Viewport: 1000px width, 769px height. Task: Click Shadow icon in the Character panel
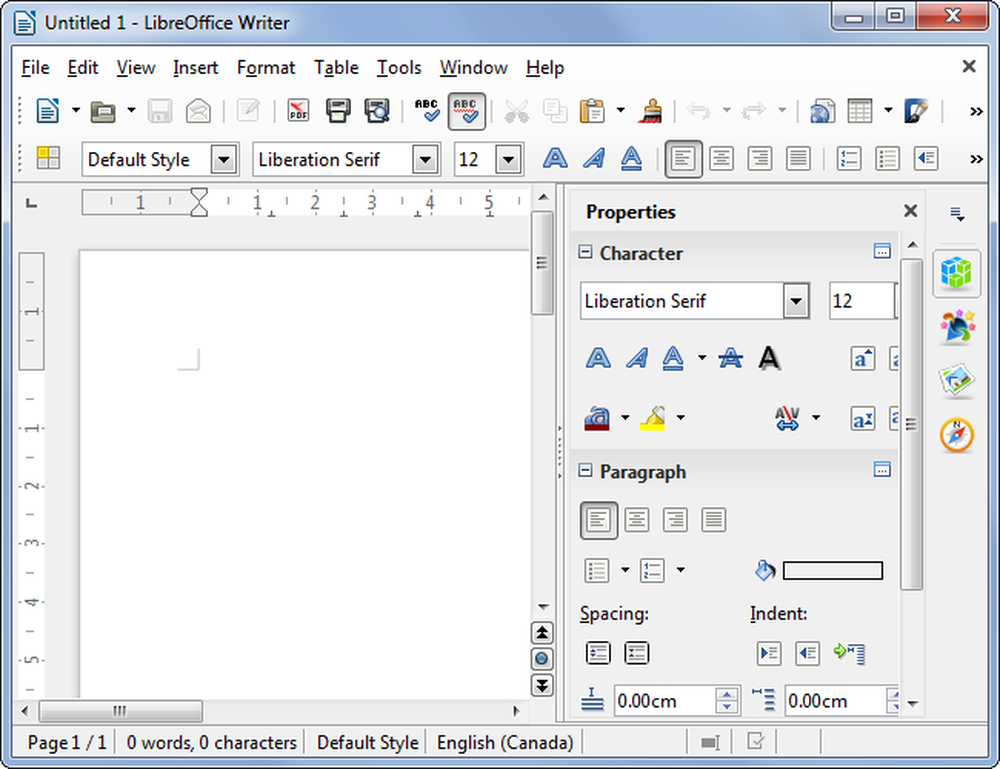pyautogui.click(x=769, y=358)
